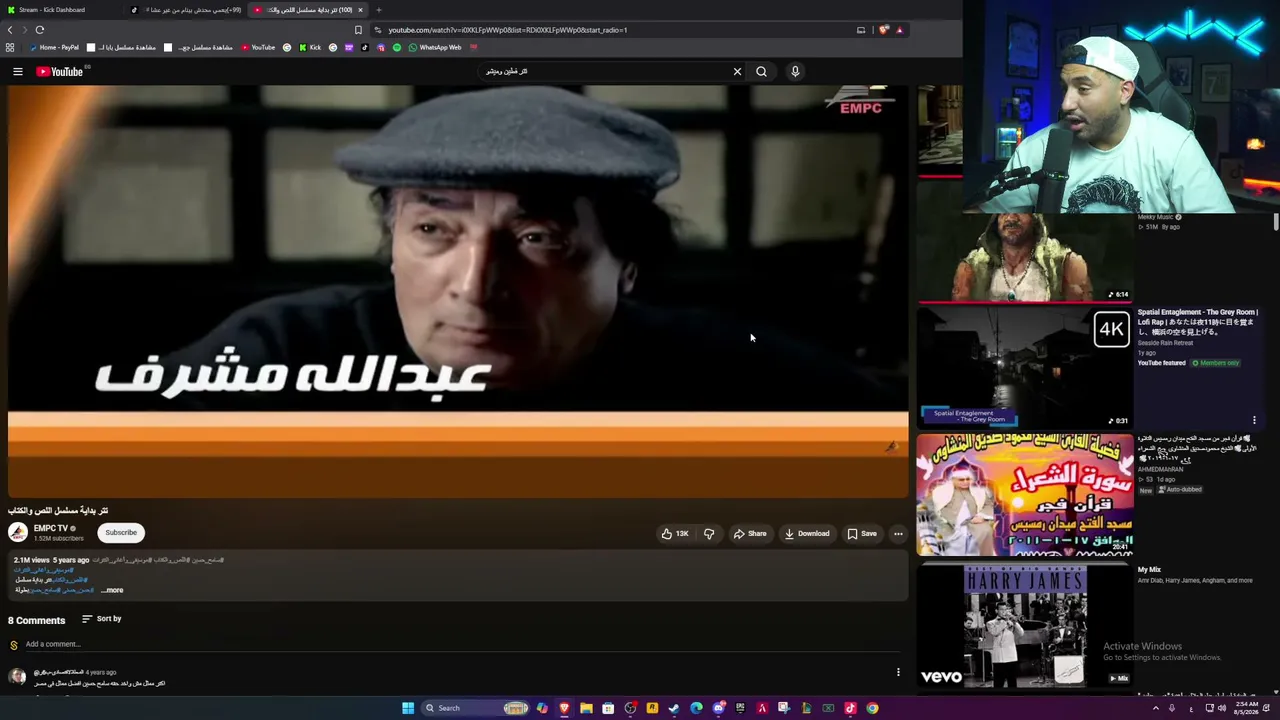Open the YouTube bookmark in bookmarks bar
Screen dimensions: 1280x720
[258, 47]
